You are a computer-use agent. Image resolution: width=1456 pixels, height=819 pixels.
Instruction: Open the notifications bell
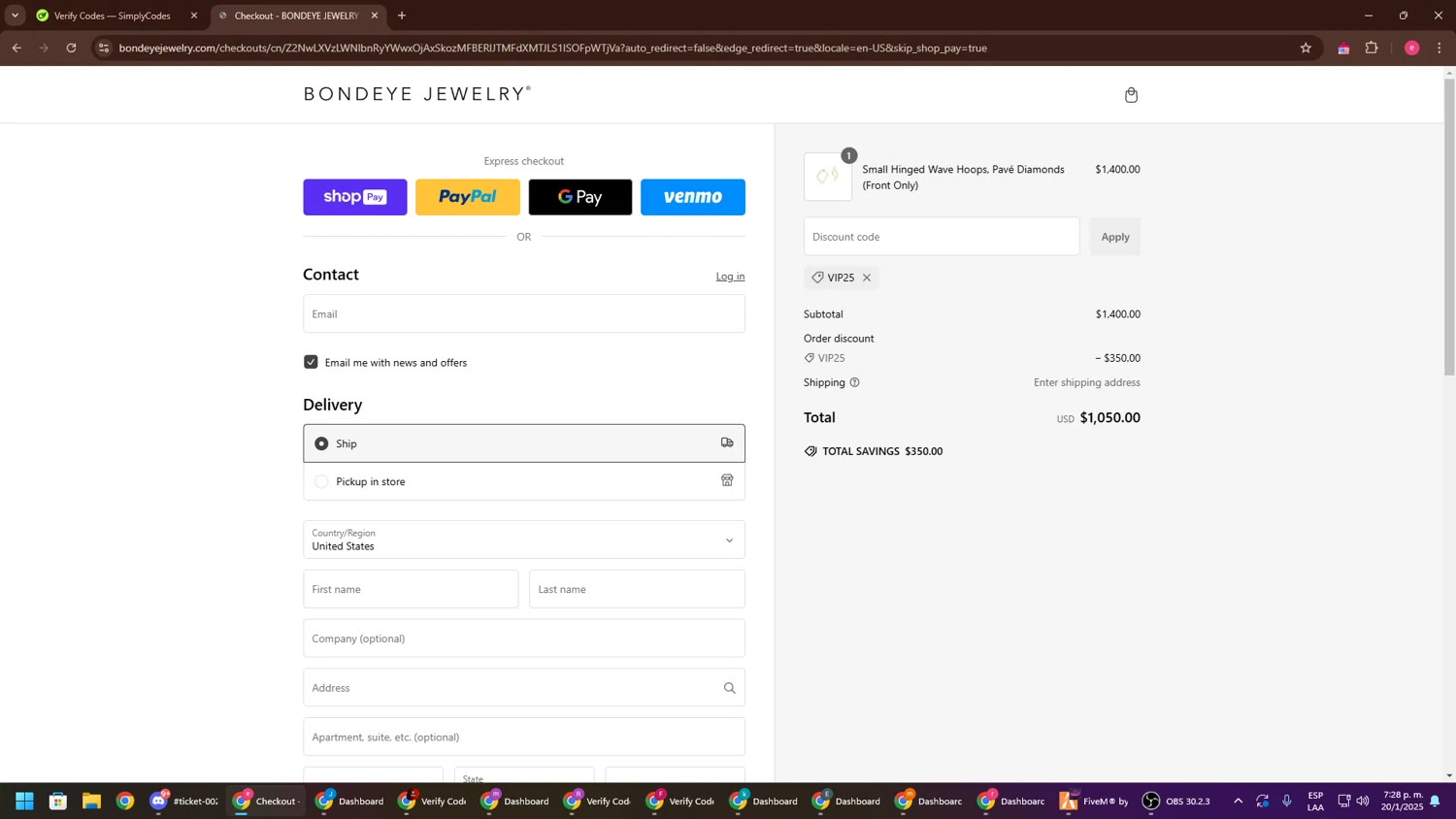click(1435, 802)
